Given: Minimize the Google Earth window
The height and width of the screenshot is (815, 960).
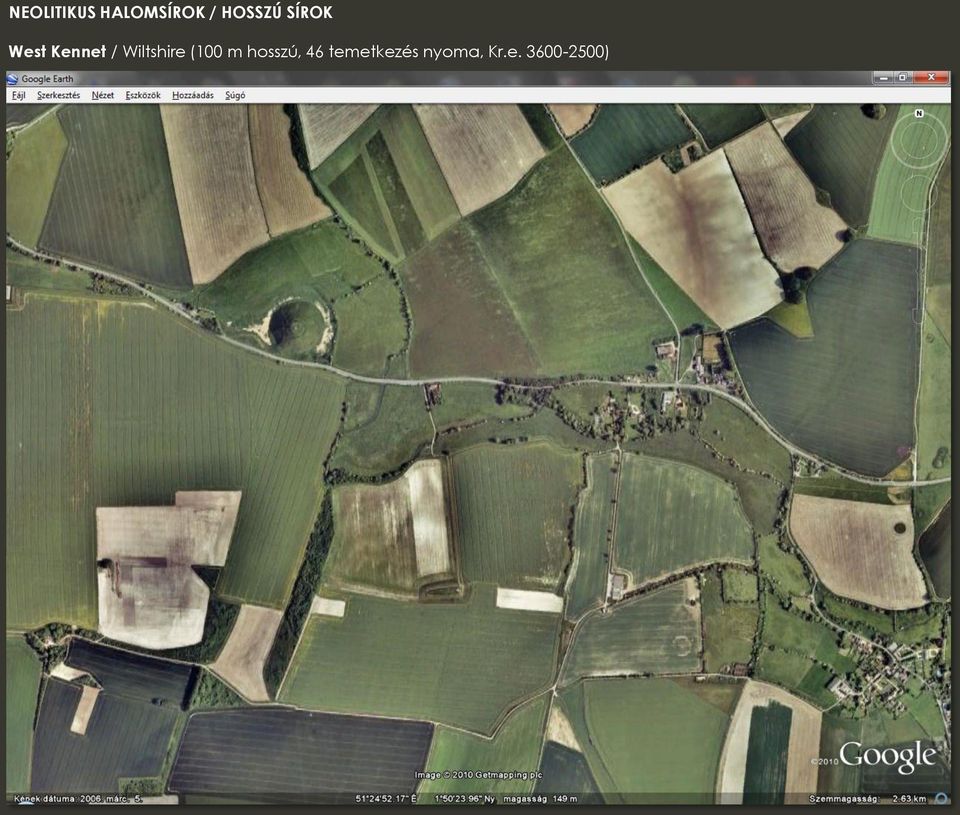Looking at the screenshot, I should pyautogui.click(x=883, y=78).
